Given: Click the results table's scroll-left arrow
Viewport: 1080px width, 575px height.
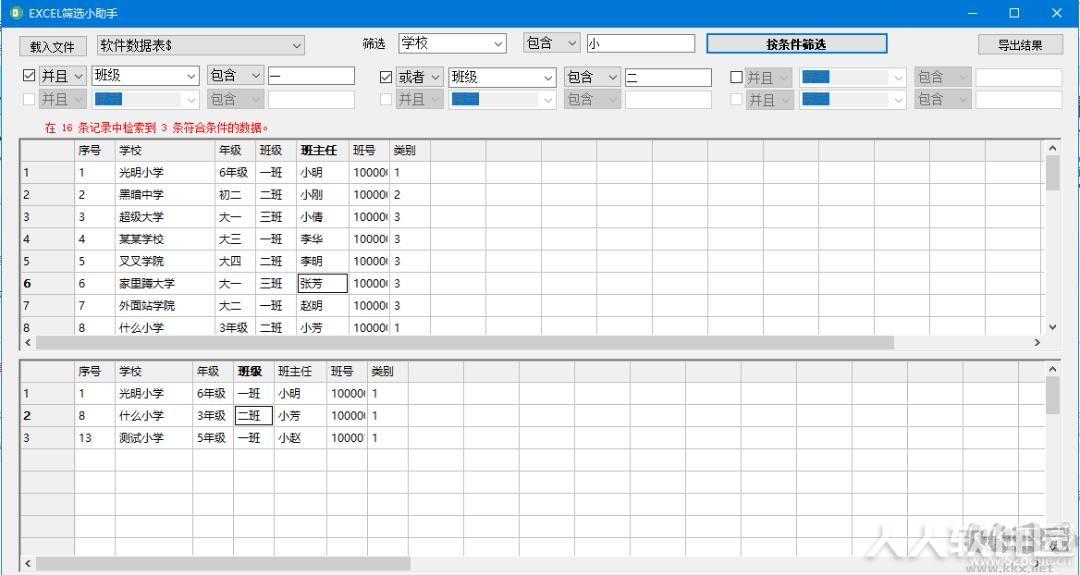Looking at the screenshot, I should [x=28, y=563].
